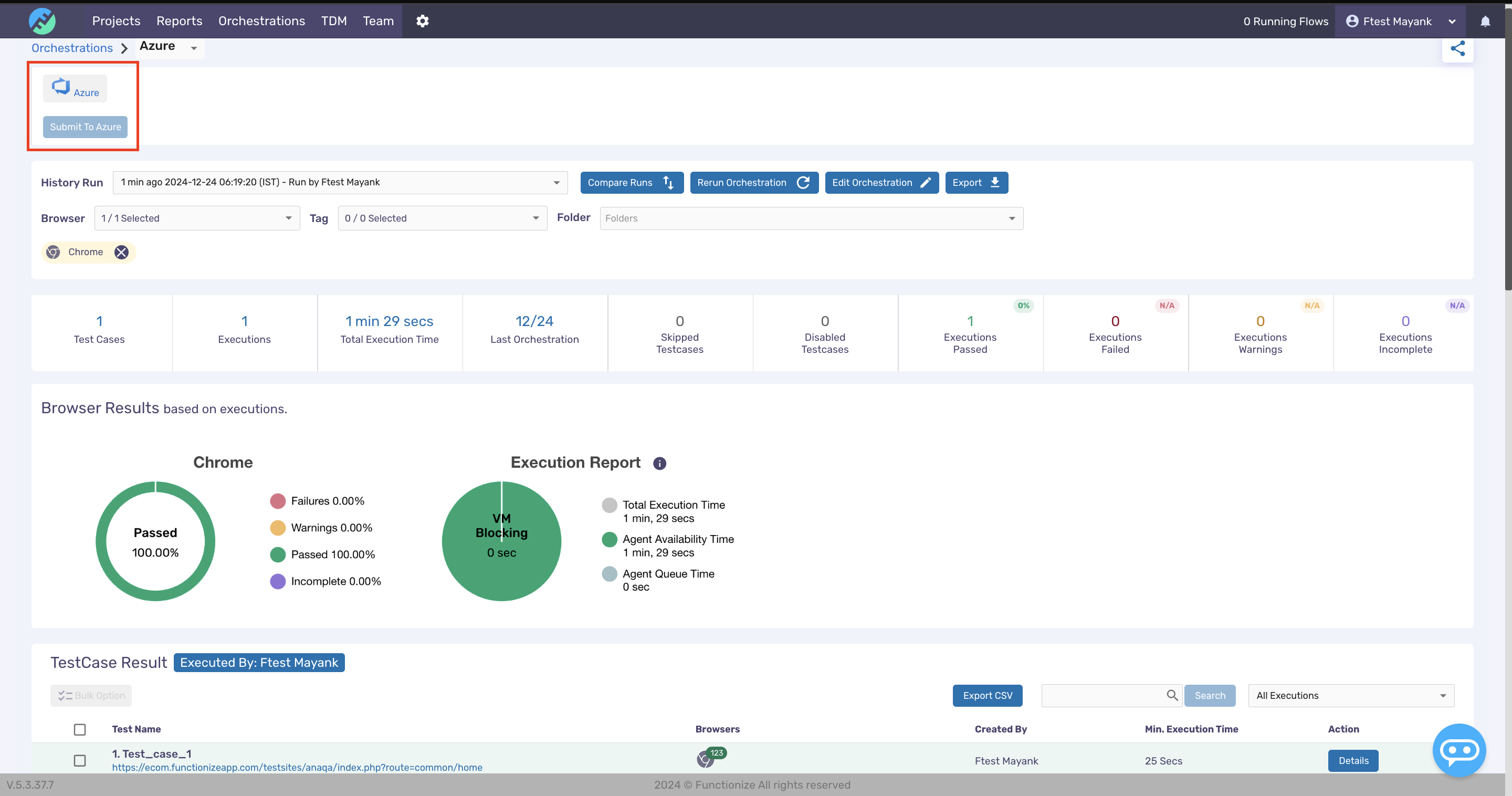This screenshot has height=796, width=1512.
Task: Click the Min. Execution Time column header
Action: click(x=1191, y=729)
